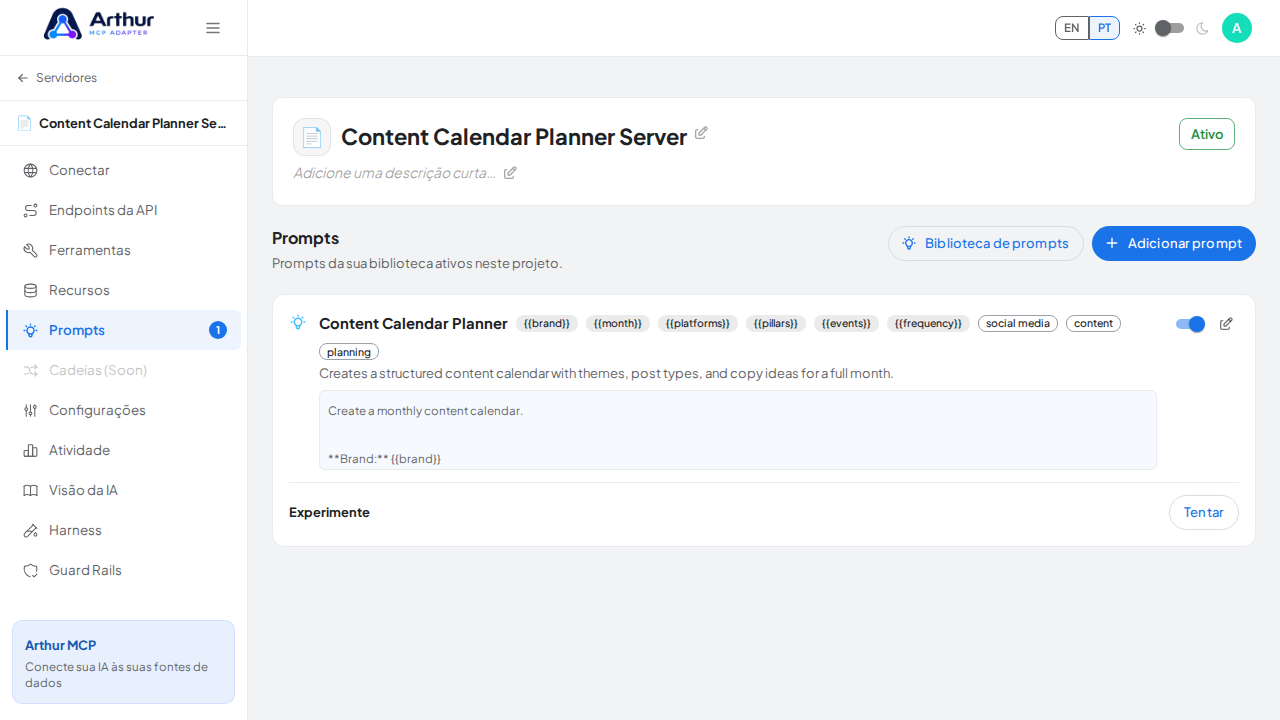Click Adicionar prompt button
Viewport: 1280px width, 720px height.
(1174, 243)
